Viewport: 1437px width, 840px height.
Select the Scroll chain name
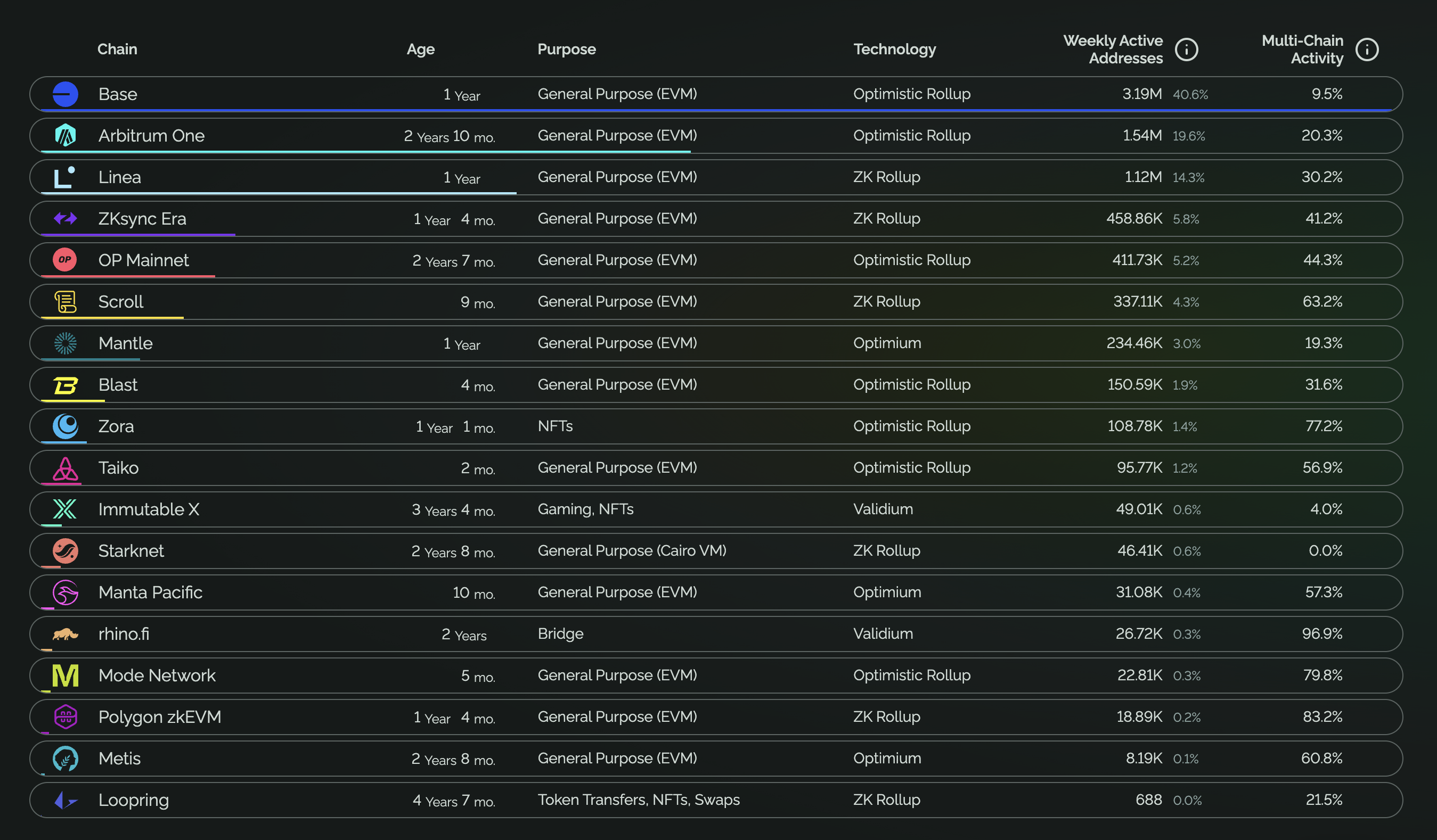pos(121,302)
